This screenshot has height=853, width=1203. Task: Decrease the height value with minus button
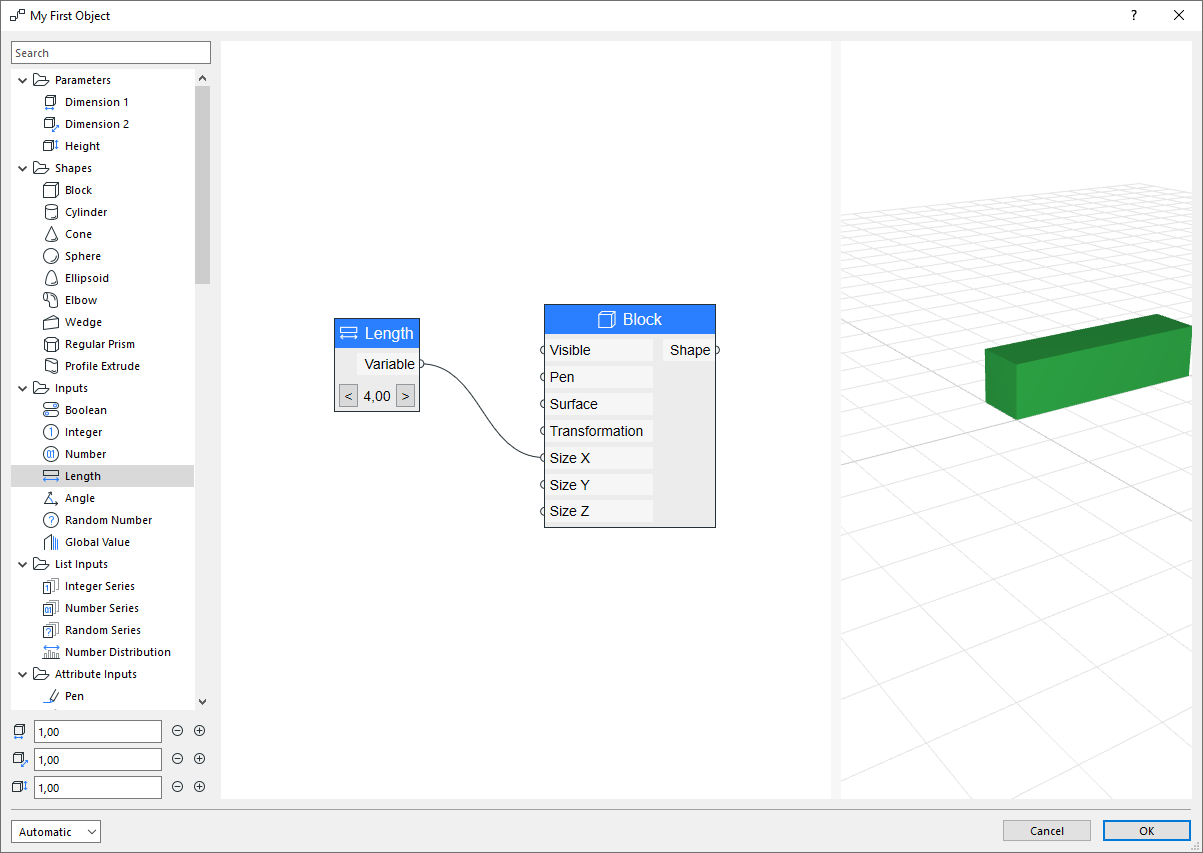click(177, 787)
